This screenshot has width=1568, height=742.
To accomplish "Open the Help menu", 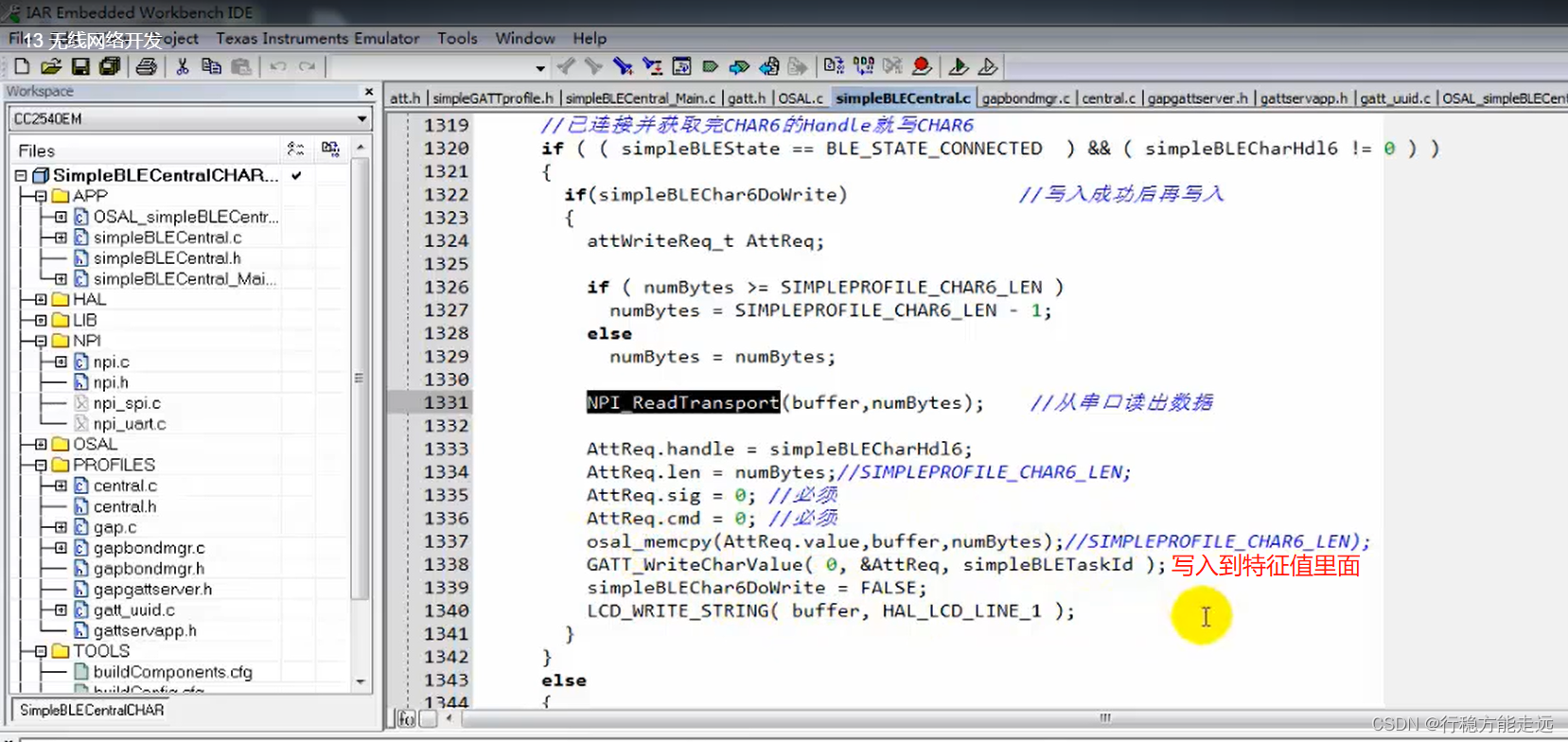I will (x=590, y=38).
